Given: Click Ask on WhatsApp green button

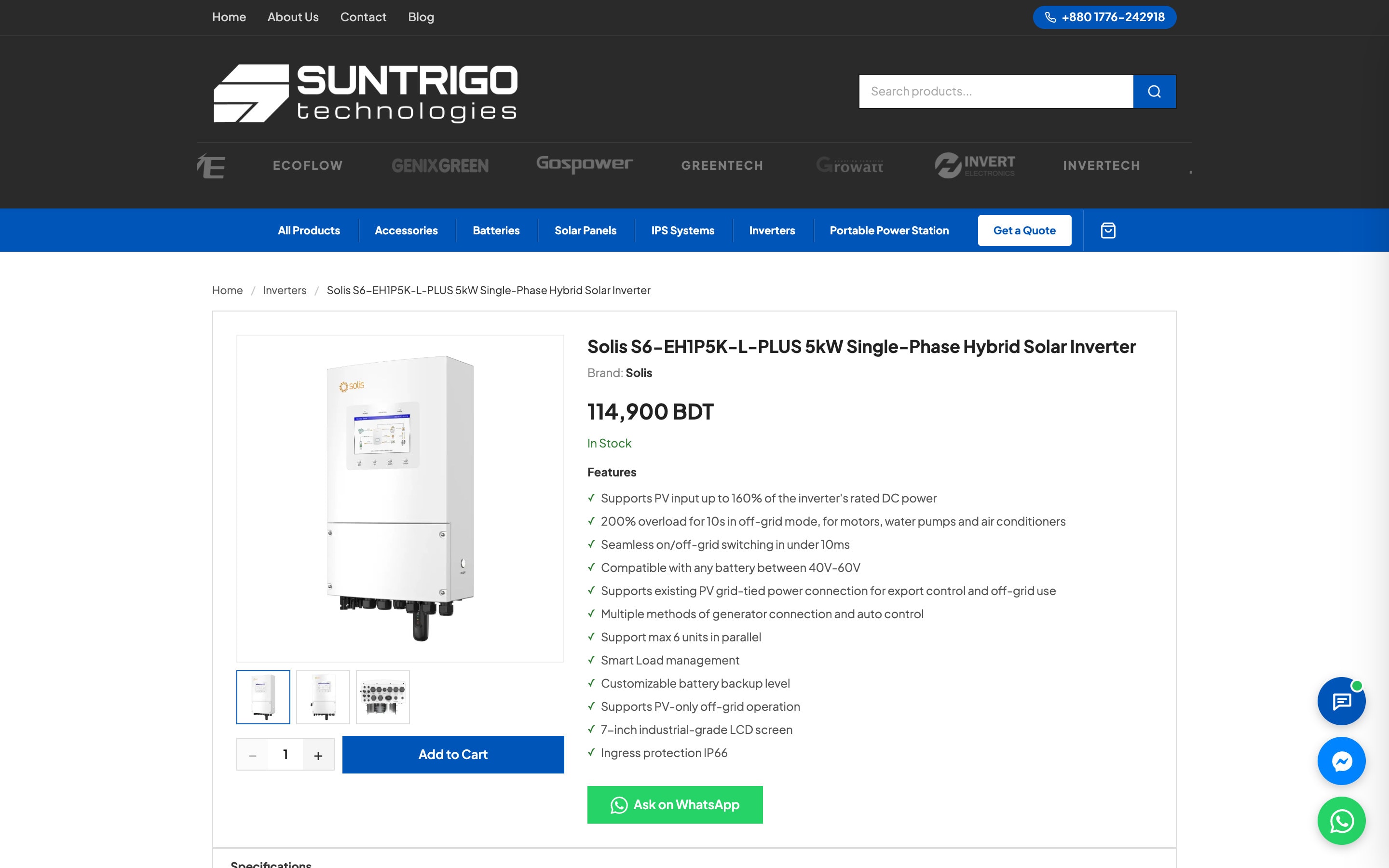Looking at the screenshot, I should [675, 805].
